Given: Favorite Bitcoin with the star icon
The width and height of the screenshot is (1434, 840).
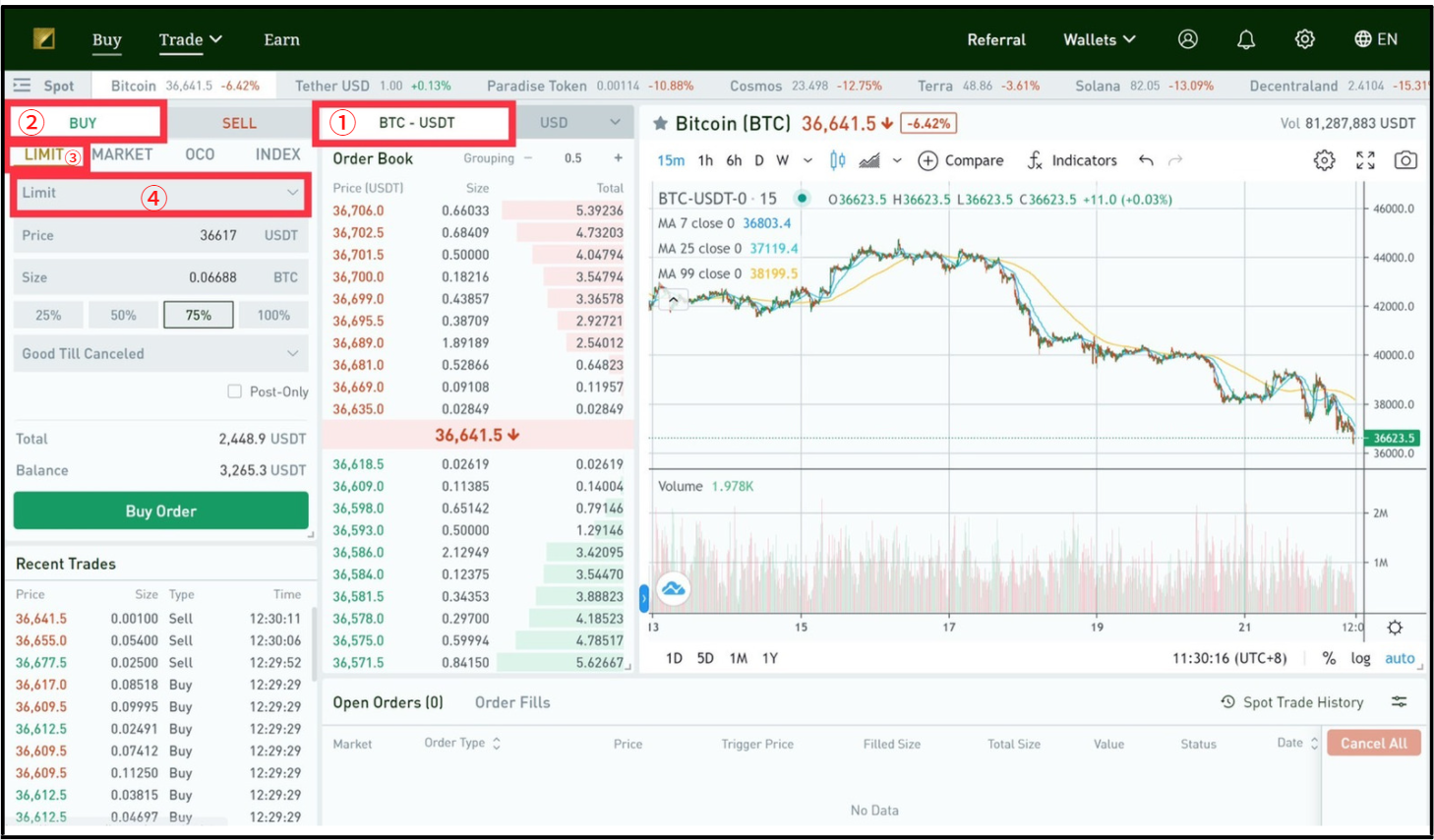Looking at the screenshot, I should pos(661,124).
